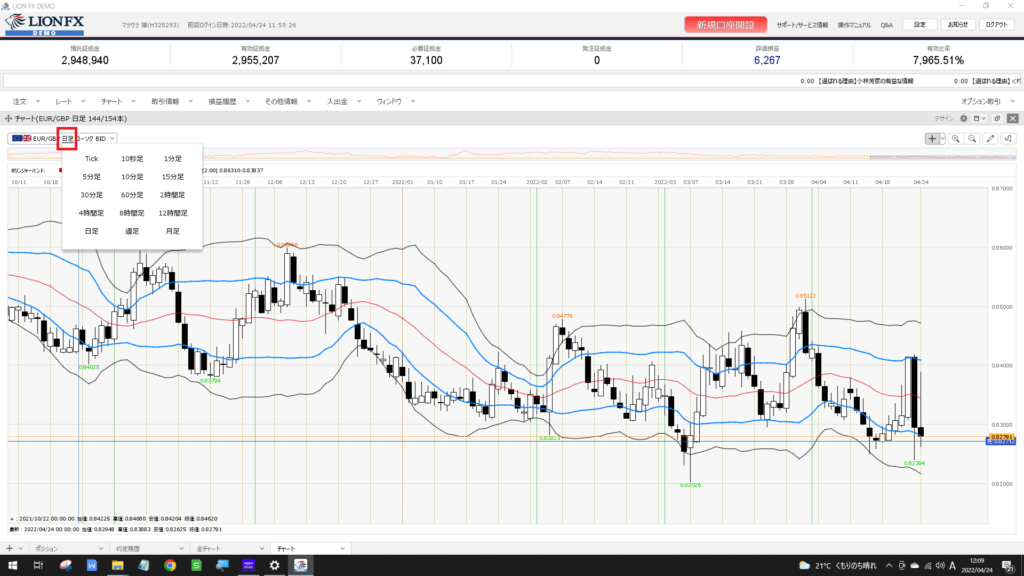Click the move handle beside the chart title
The image size is (1024, 576).
pyautogui.click(x=8, y=119)
